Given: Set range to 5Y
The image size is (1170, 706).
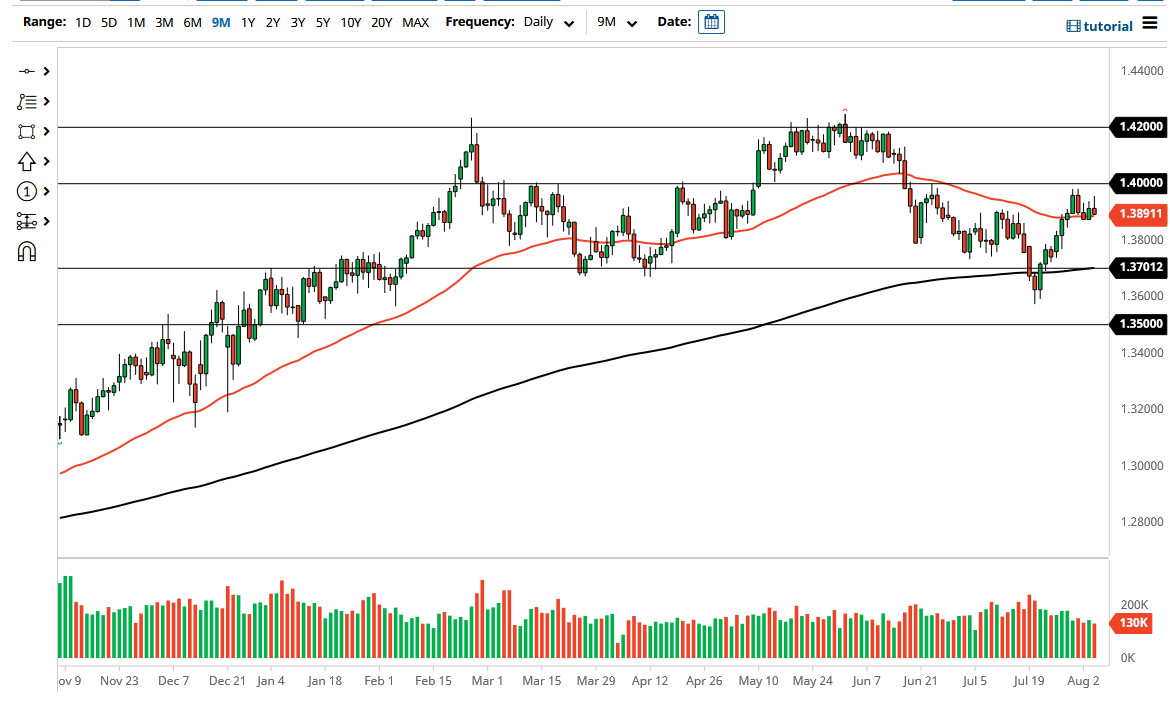Looking at the screenshot, I should coord(322,22).
